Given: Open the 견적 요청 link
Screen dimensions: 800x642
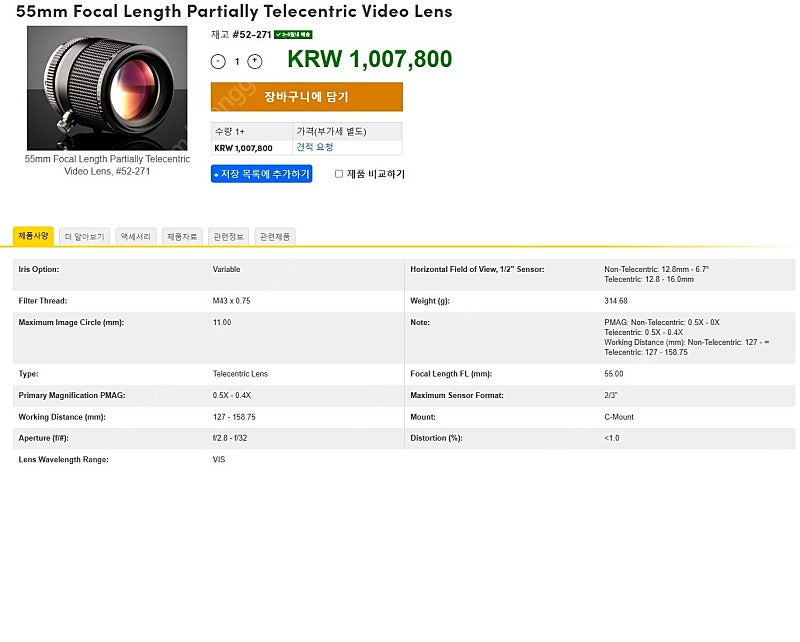Looking at the screenshot, I should pos(314,147).
